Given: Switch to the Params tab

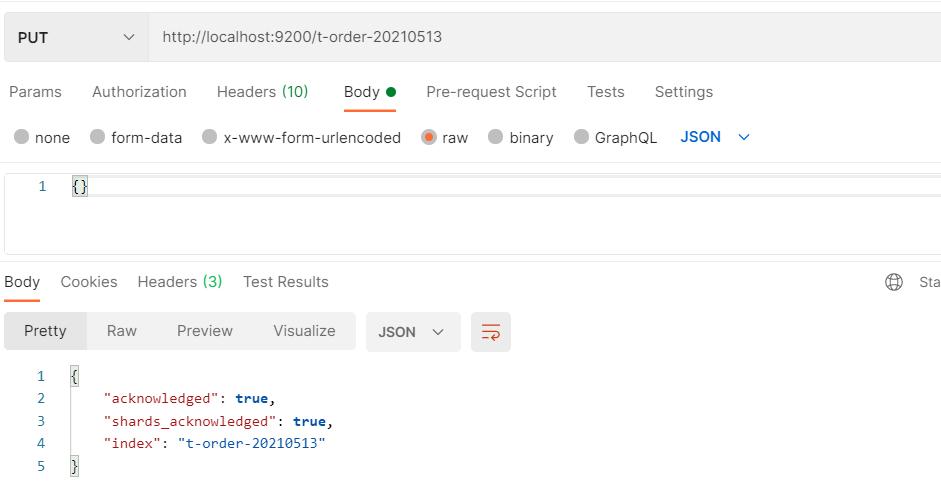Looking at the screenshot, I should tap(35, 92).
